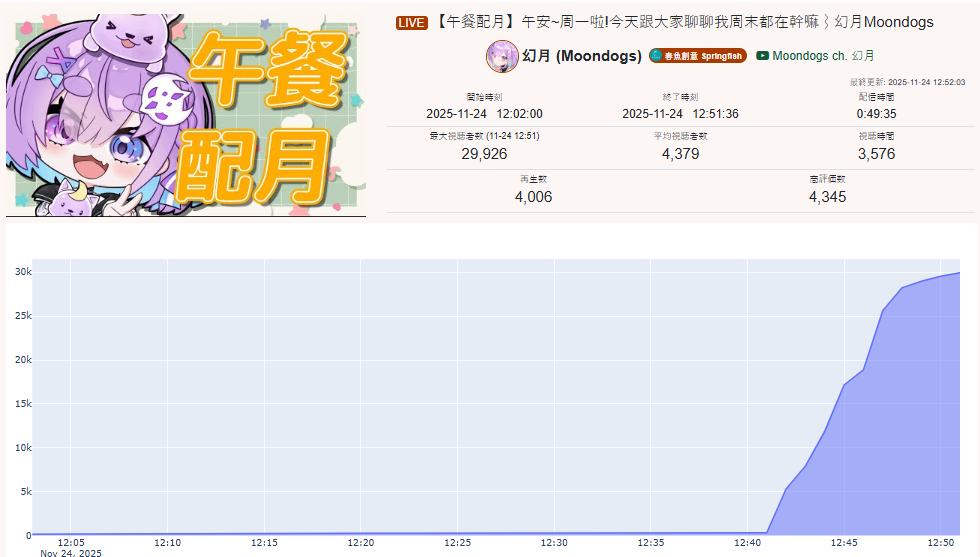The height and width of the screenshot is (557, 980).
Task: Click the likes count value 4,345
Action: (827, 197)
